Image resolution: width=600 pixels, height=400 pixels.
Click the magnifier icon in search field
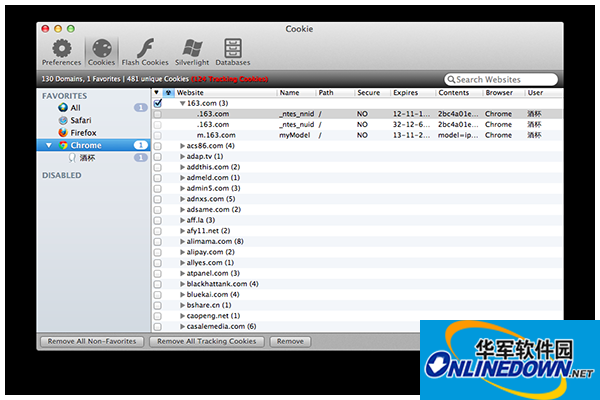(x=451, y=79)
